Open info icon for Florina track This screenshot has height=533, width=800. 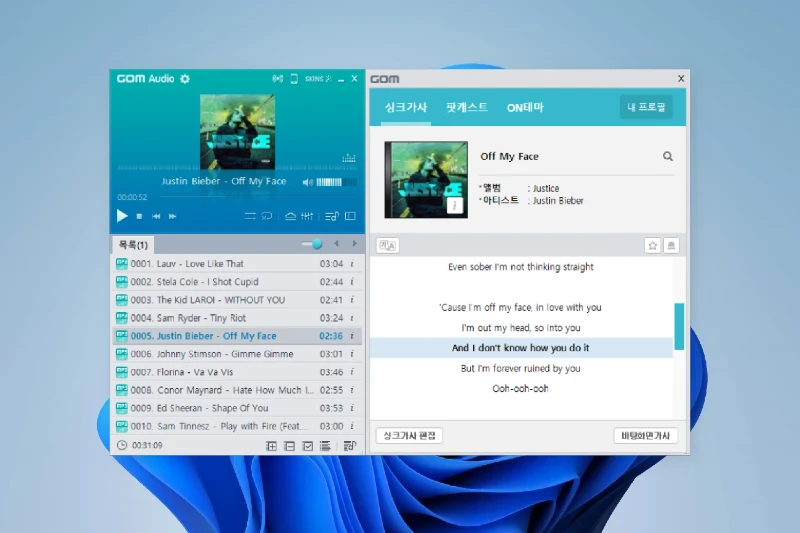click(352, 372)
